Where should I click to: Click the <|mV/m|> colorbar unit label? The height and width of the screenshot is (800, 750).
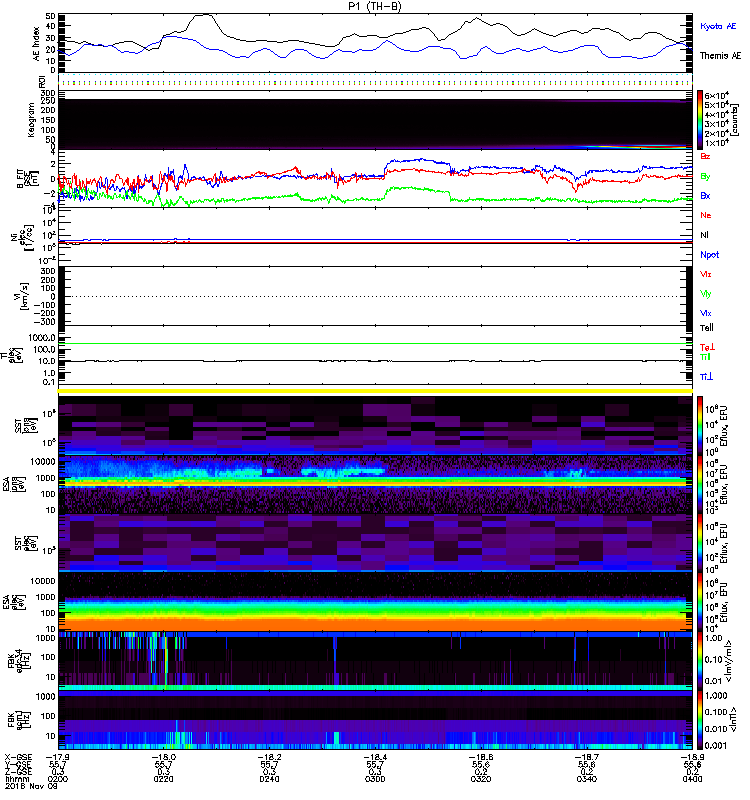coord(730,661)
